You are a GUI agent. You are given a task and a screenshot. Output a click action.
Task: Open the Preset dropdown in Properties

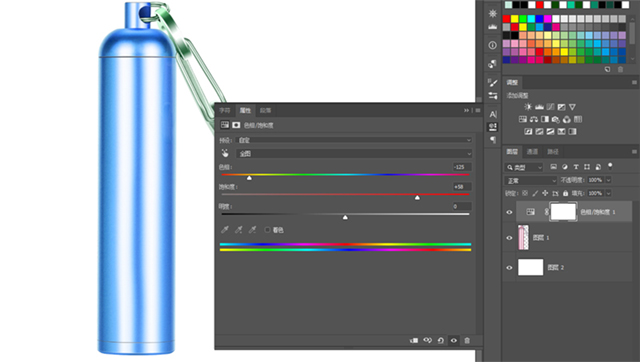[354, 140]
